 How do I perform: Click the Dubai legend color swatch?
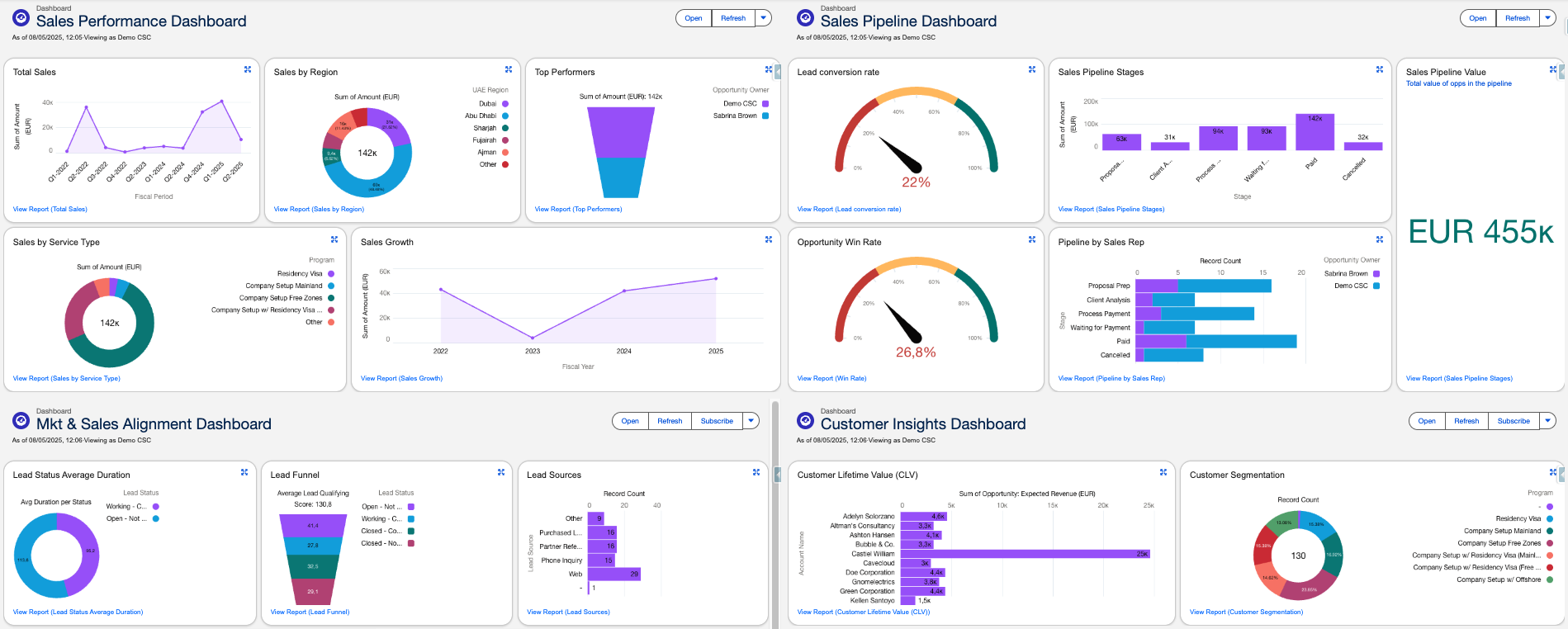click(505, 104)
